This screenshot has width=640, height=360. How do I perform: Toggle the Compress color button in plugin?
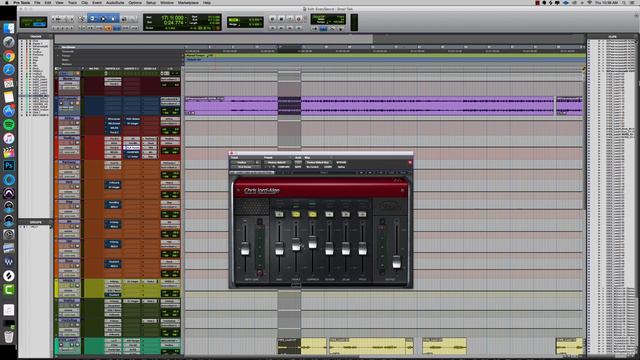tap(312, 214)
